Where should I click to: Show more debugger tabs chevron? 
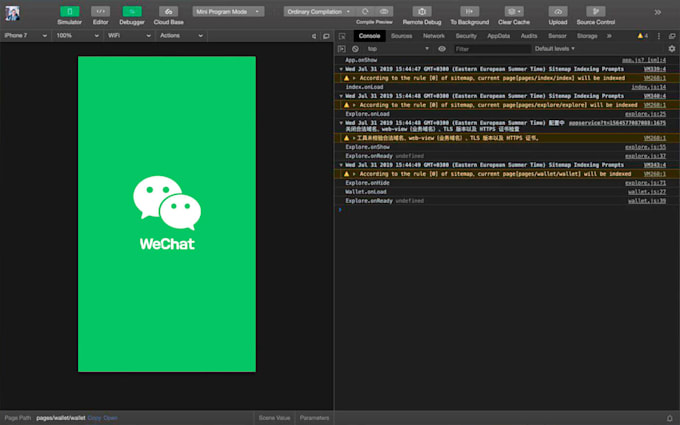click(609, 36)
